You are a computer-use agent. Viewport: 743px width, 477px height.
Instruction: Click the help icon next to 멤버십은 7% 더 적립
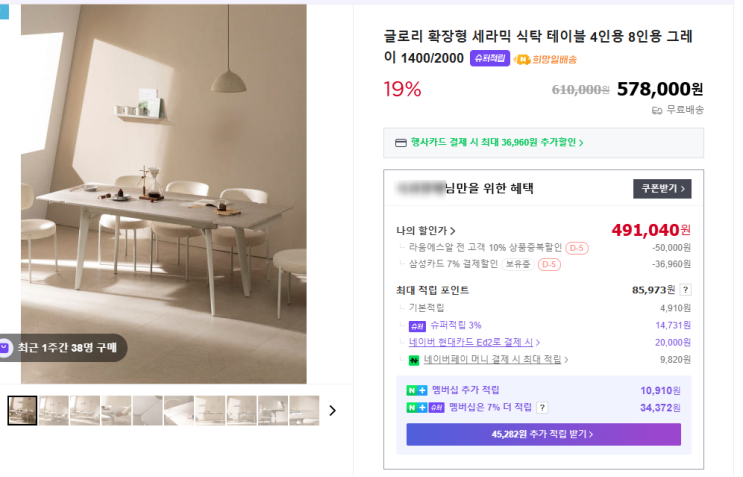[542, 408]
